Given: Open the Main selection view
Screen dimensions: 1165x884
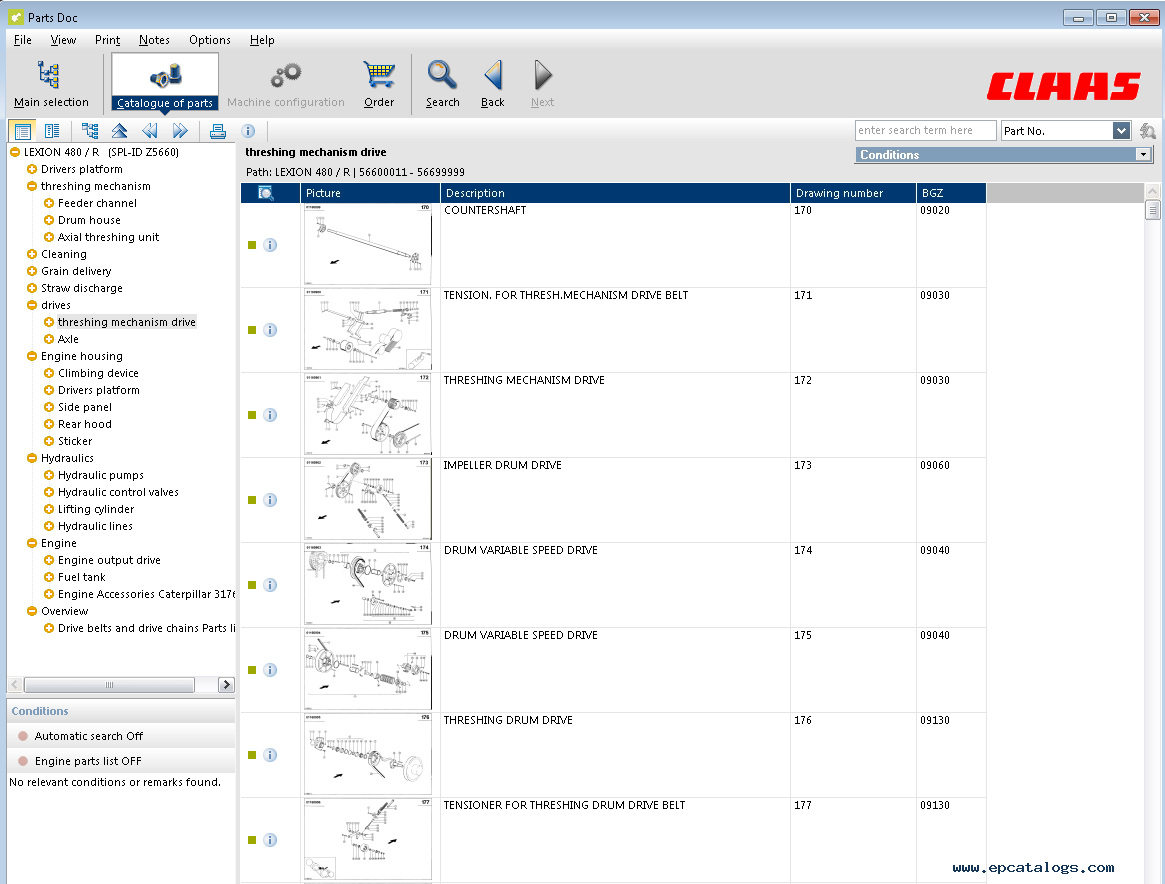Looking at the screenshot, I should pyautogui.click(x=50, y=80).
